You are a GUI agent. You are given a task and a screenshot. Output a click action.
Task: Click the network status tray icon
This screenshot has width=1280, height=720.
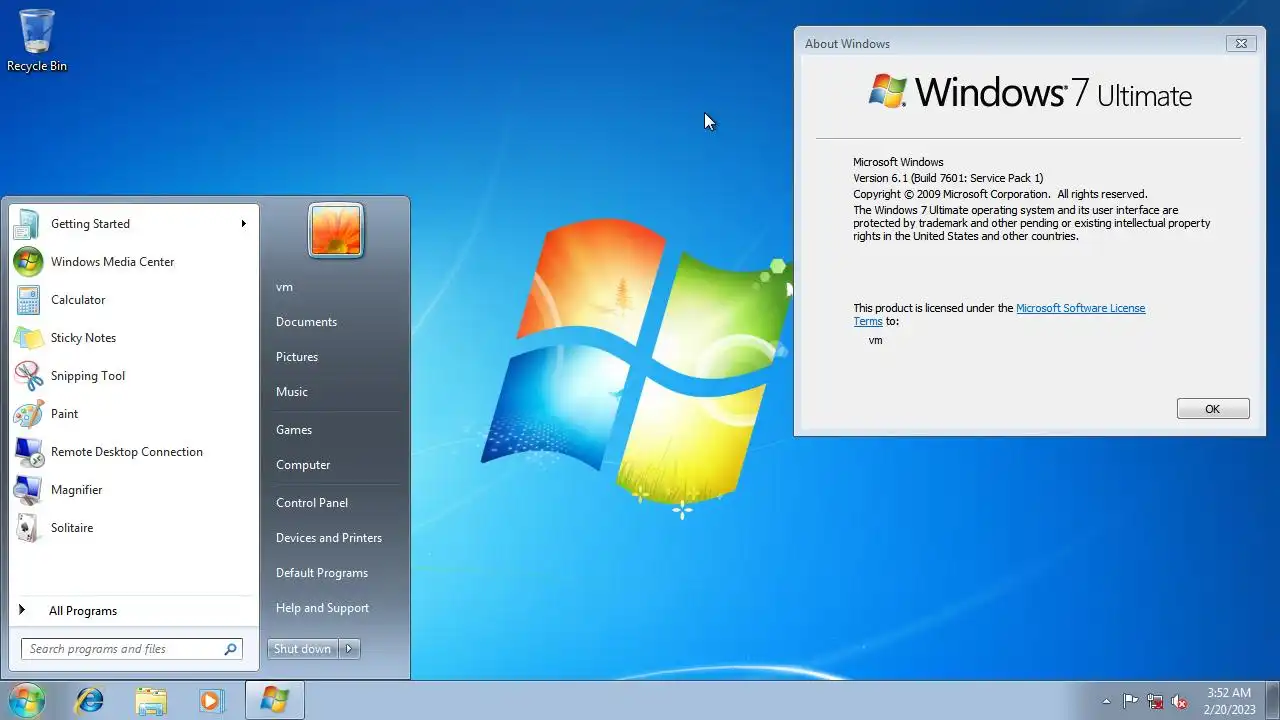[1155, 701]
